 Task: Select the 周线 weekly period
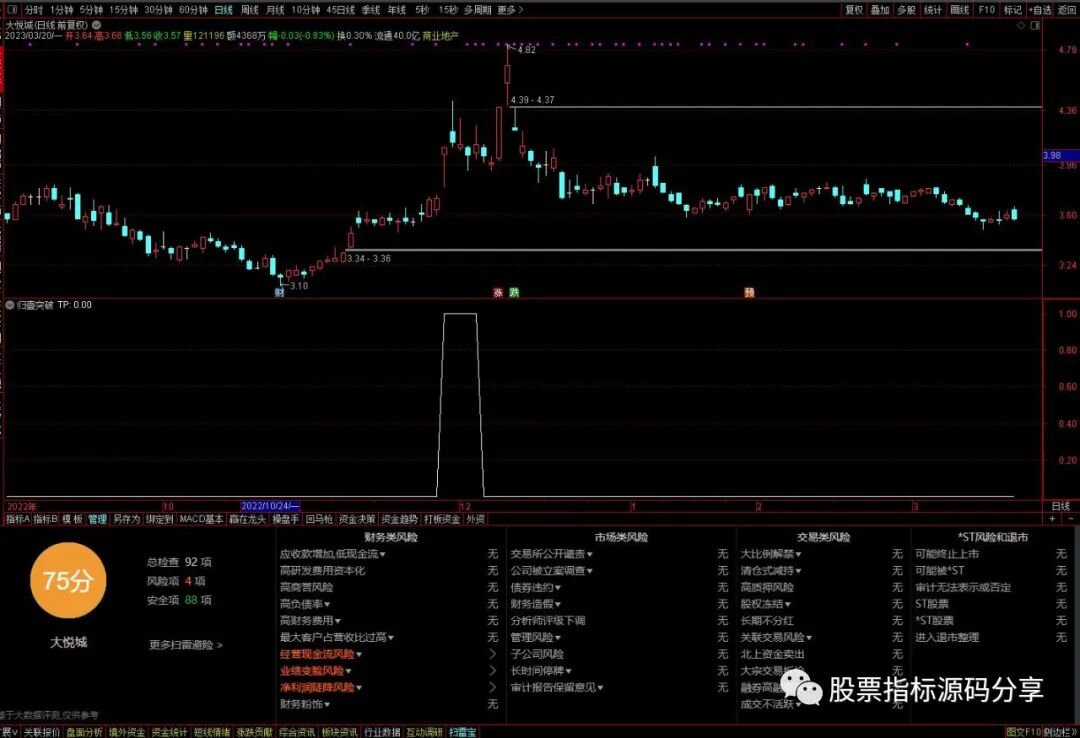tap(249, 10)
